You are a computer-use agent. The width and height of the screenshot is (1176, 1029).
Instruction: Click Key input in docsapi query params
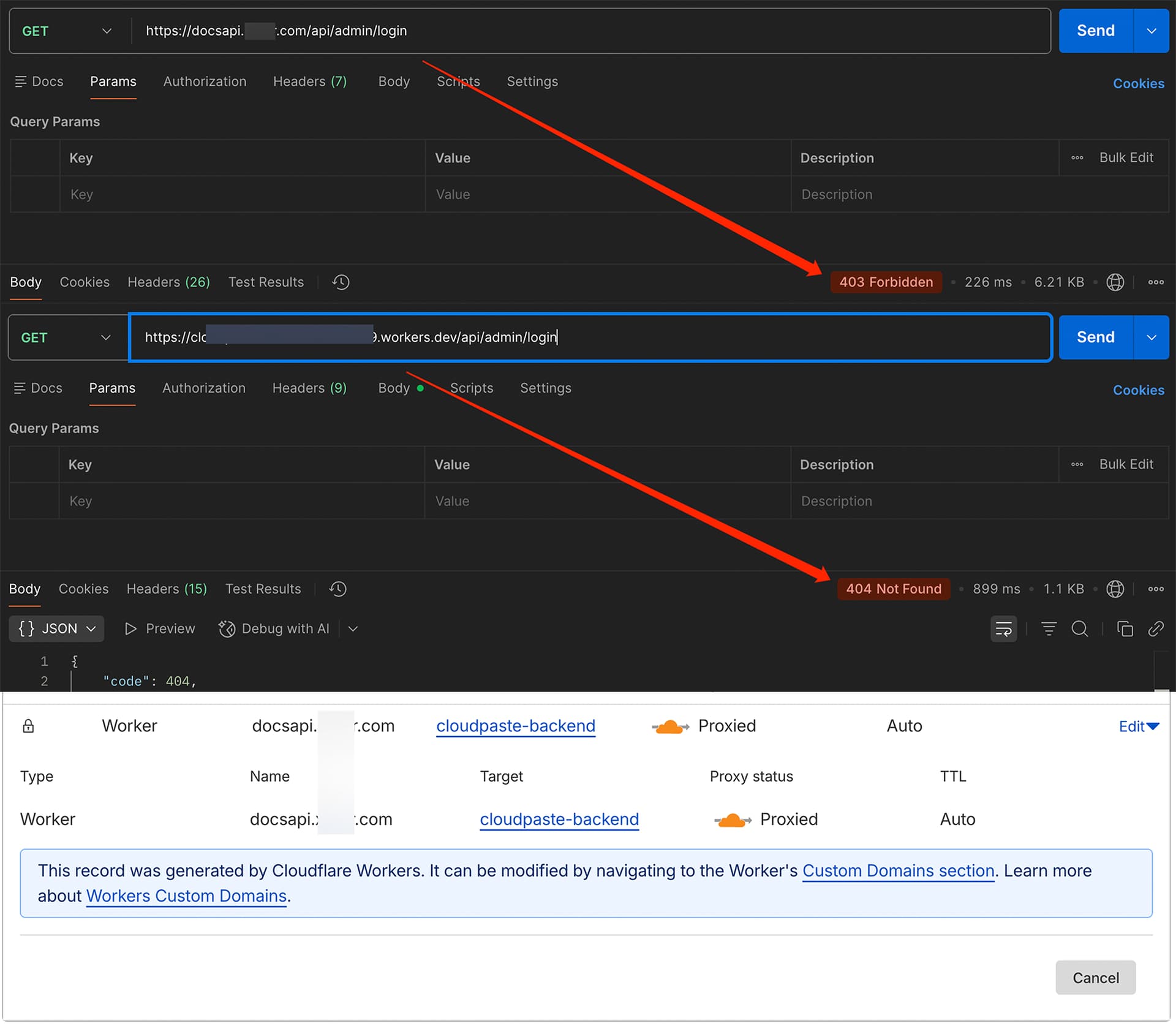(x=243, y=195)
